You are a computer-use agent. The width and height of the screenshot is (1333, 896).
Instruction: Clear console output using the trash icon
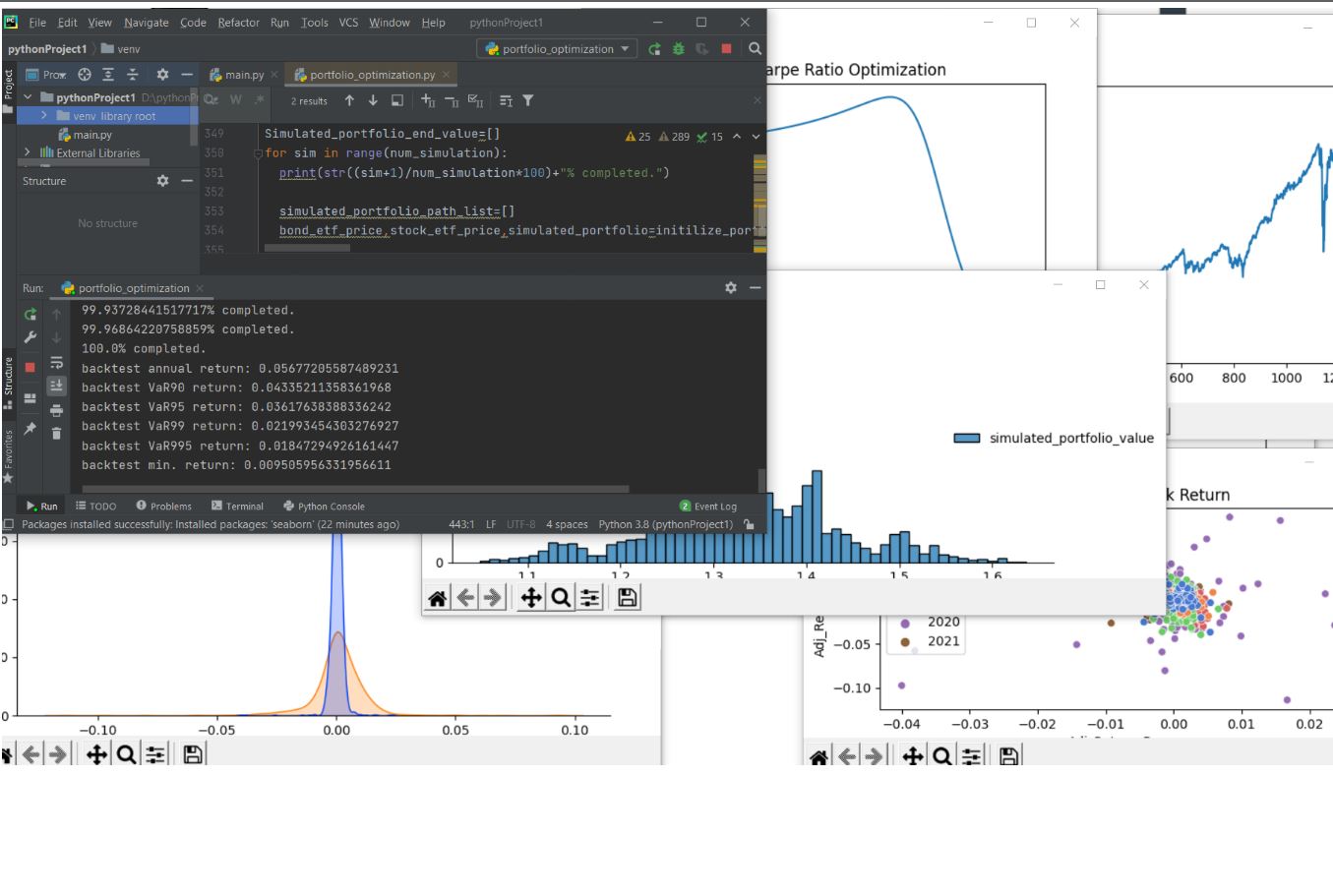(56, 433)
